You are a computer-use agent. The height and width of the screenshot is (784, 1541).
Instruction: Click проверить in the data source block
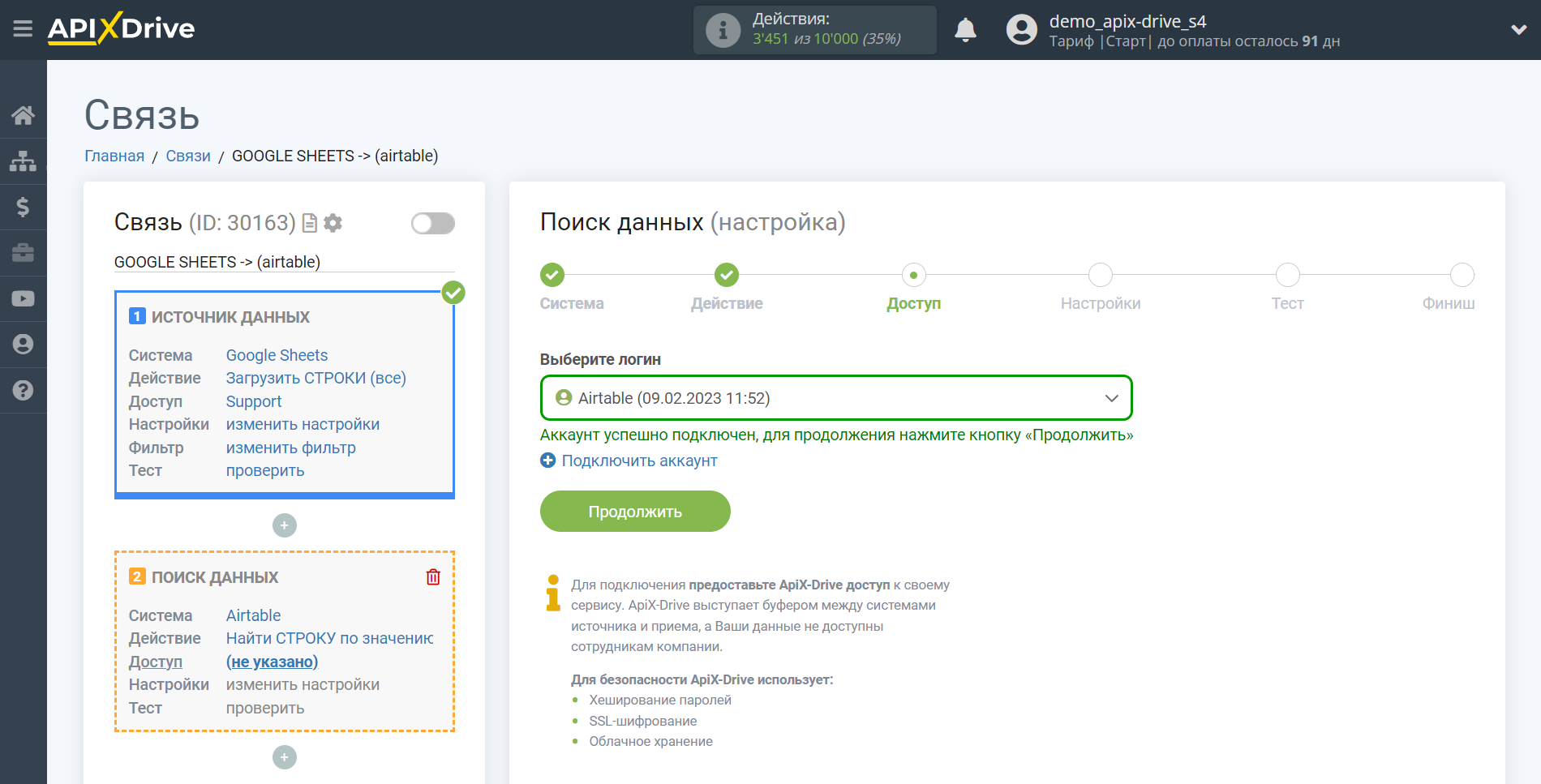(264, 470)
